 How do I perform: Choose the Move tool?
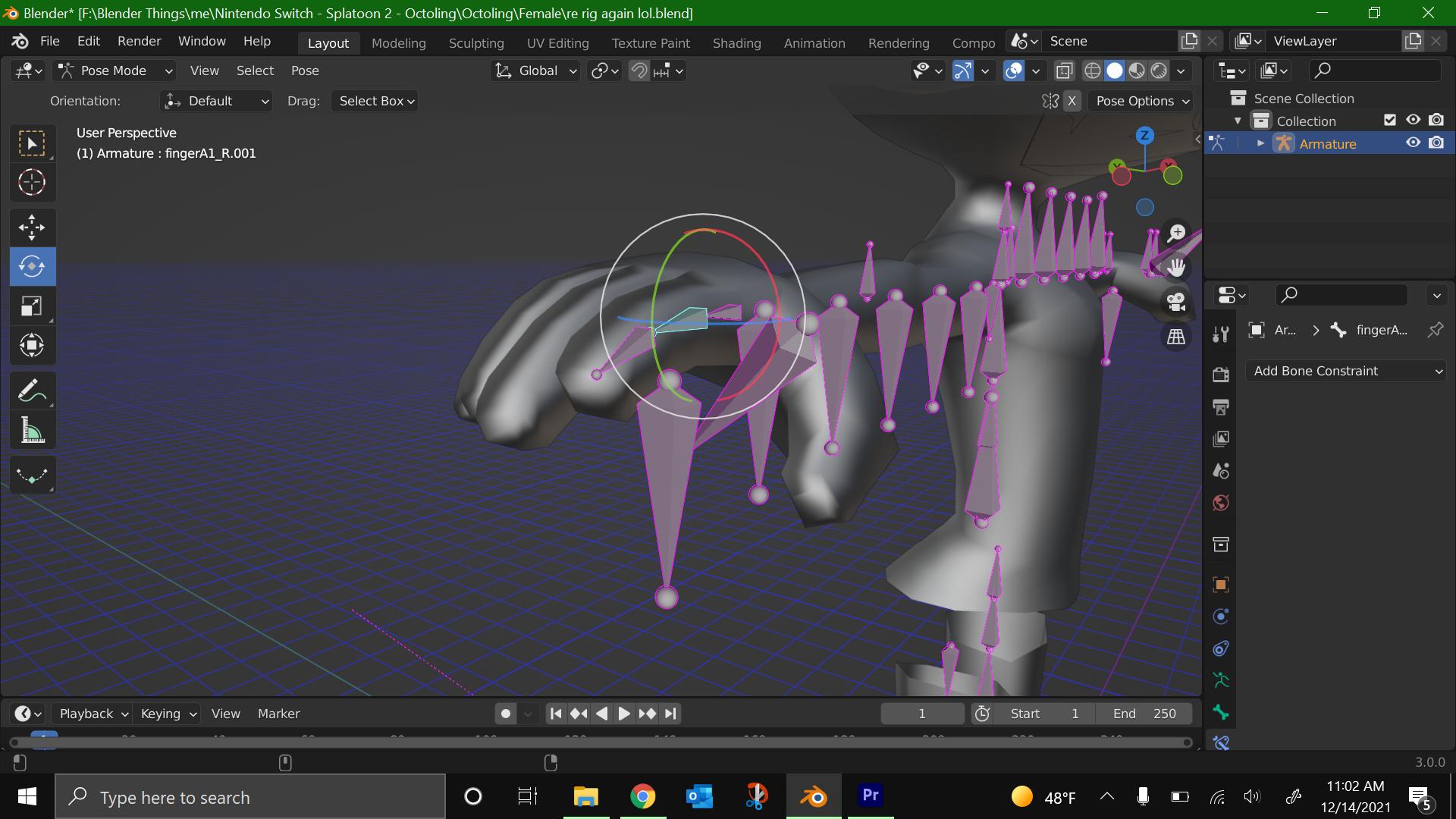click(32, 227)
